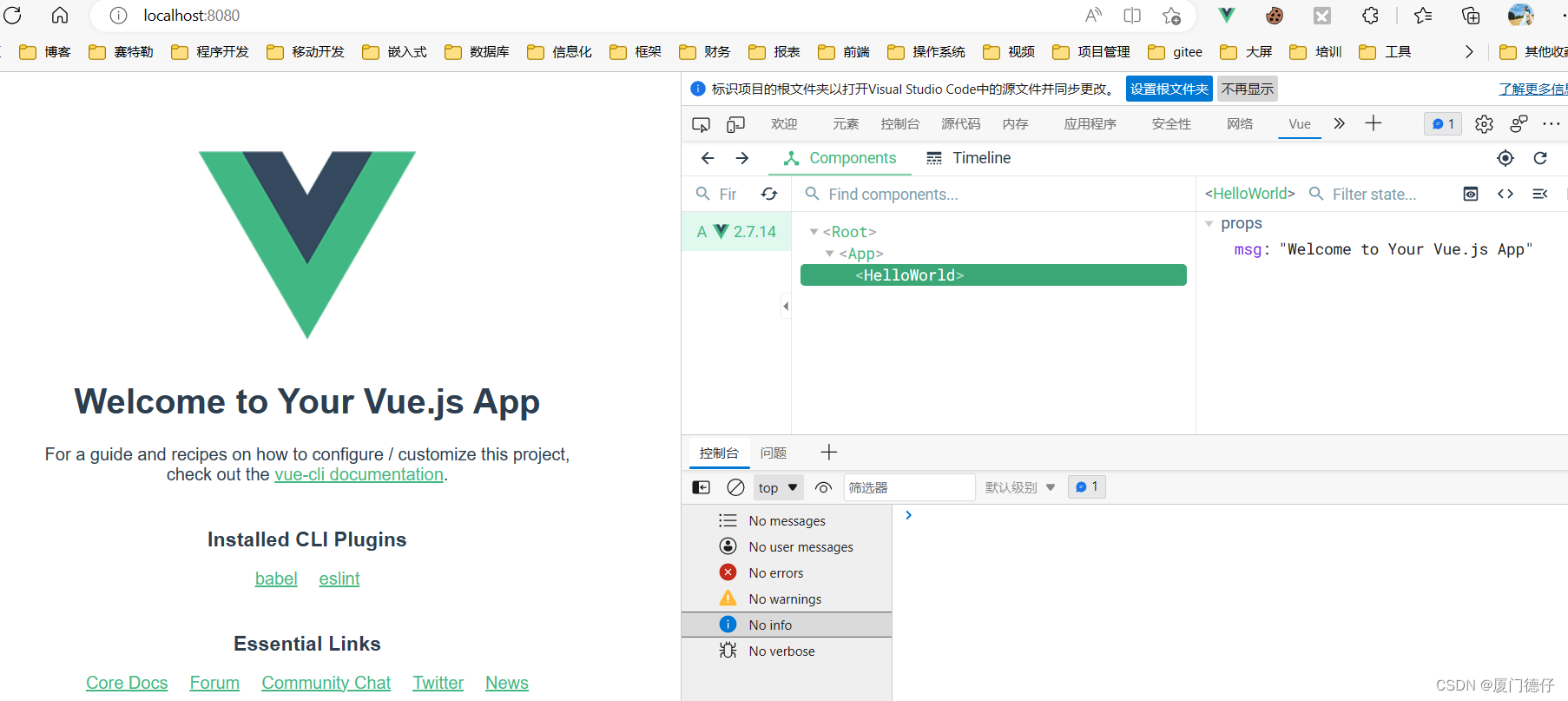The width and height of the screenshot is (1568, 701).
Task: Open the 默认级别 log levels dropdown
Action: pos(1020,487)
